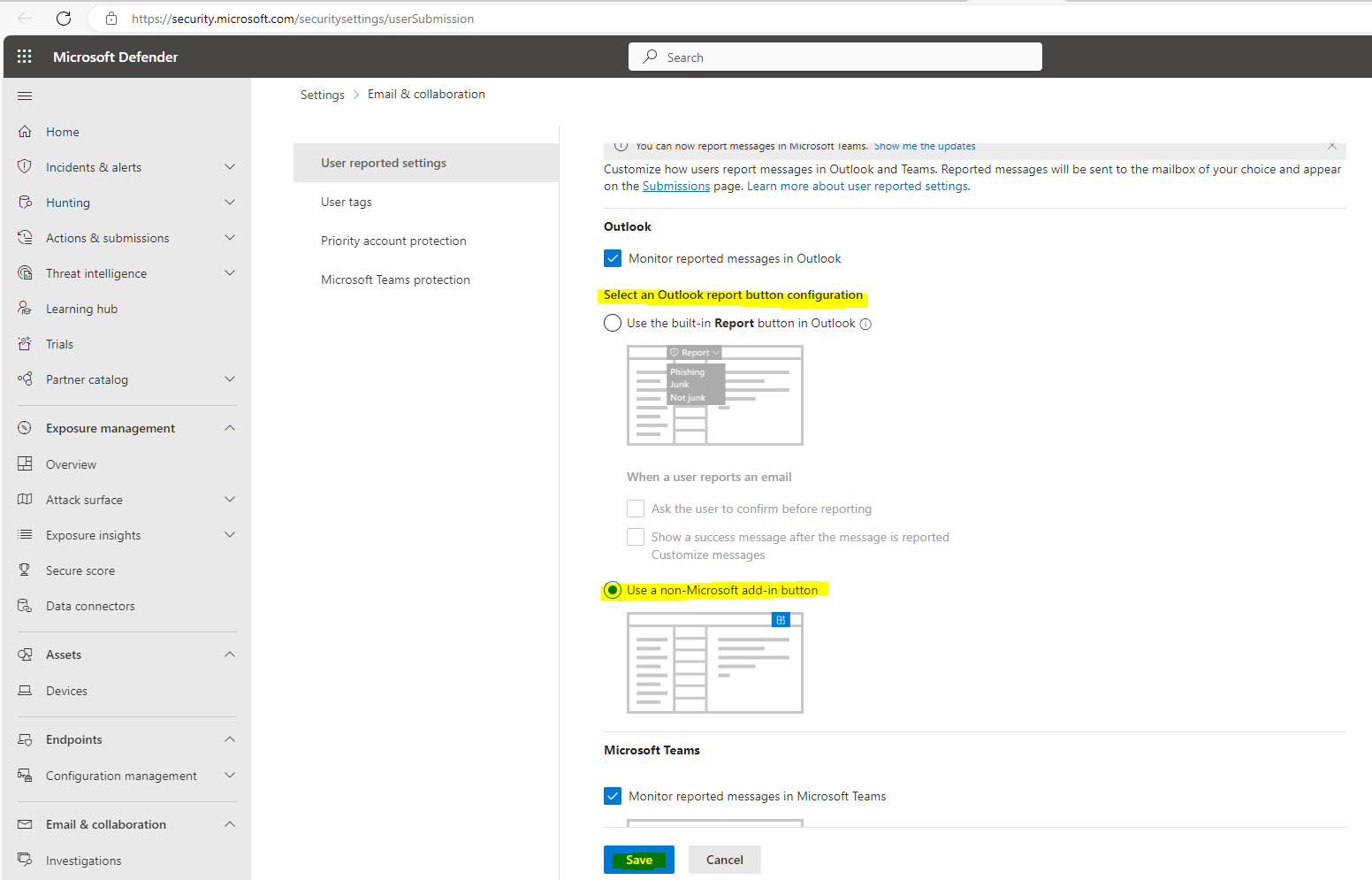Open the Microsoft Teams protection page
The height and width of the screenshot is (880, 1372).
point(395,279)
